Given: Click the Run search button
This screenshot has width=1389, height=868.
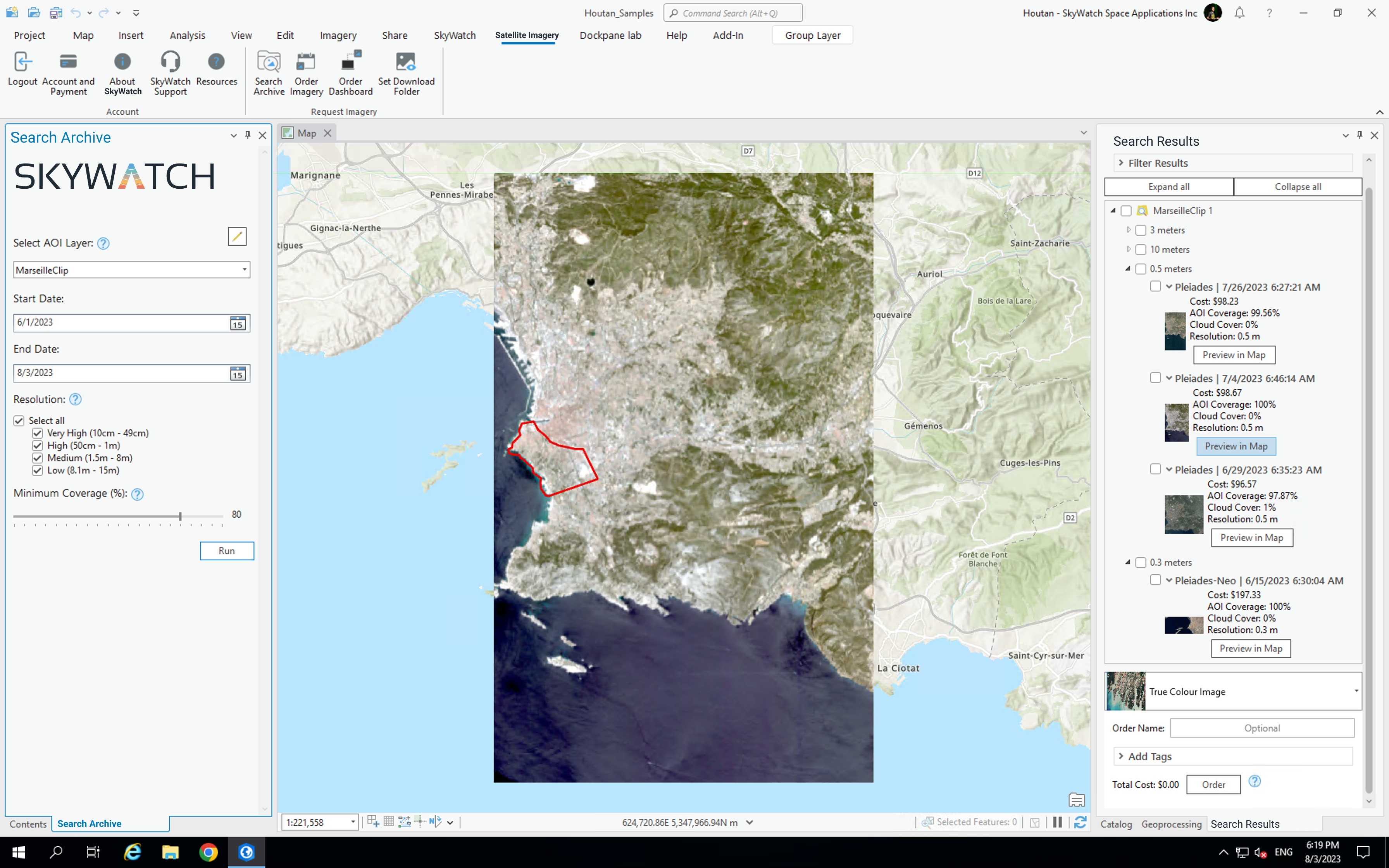Looking at the screenshot, I should [227, 551].
